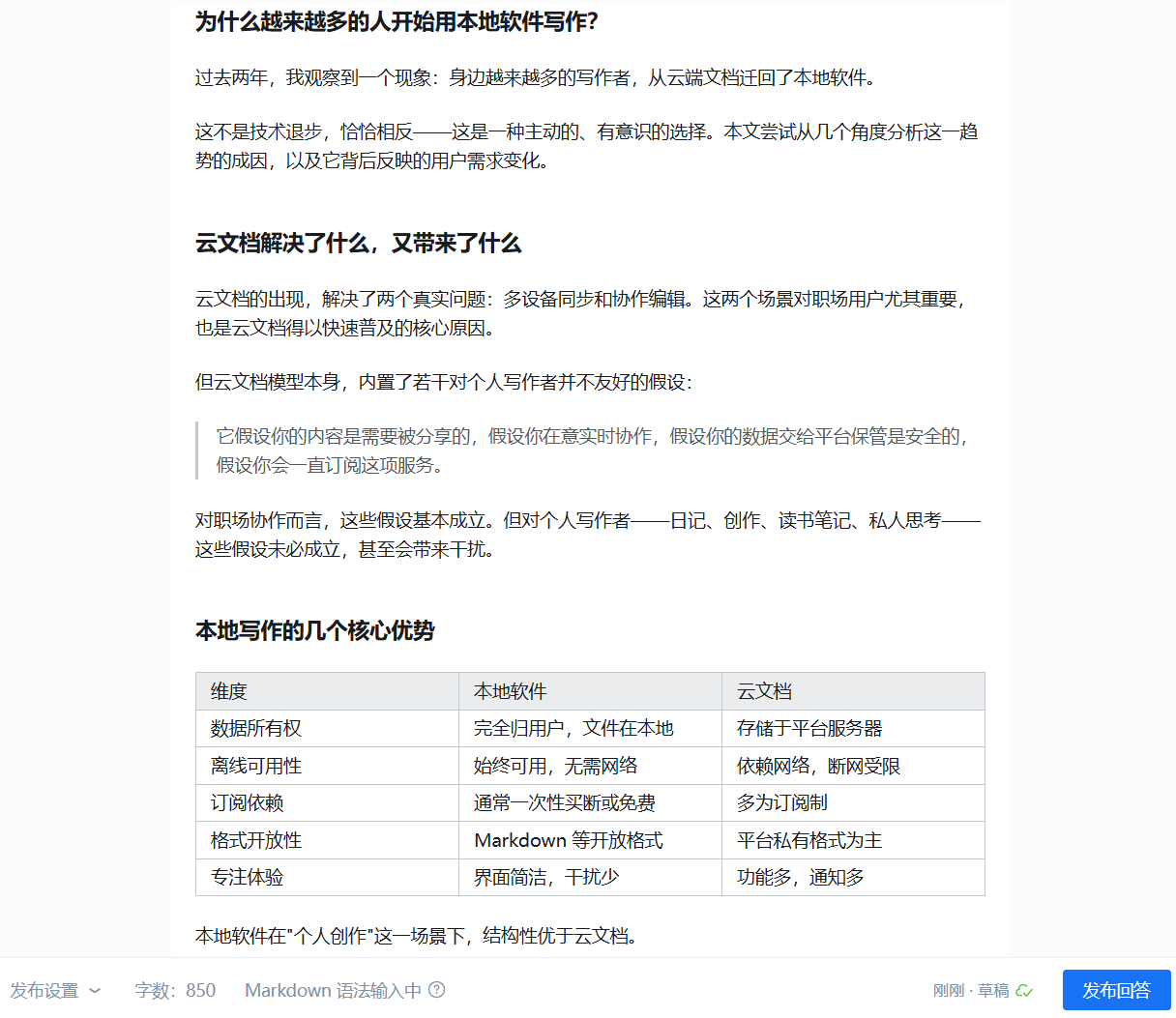The image size is (1176, 1018).
Task: Click the heading 云文档解决了什么，又带来了什么
Action: pyautogui.click(x=357, y=245)
